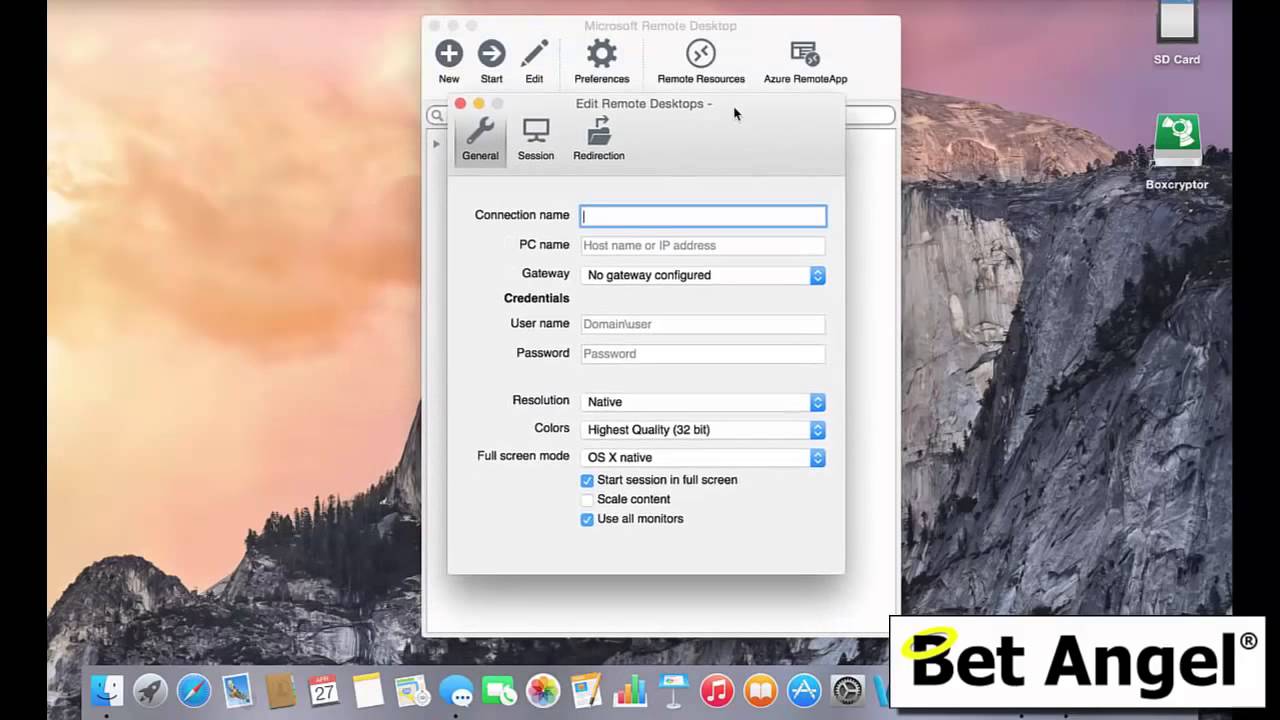The width and height of the screenshot is (1280, 720).
Task: Click the User name field
Action: coord(703,324)
